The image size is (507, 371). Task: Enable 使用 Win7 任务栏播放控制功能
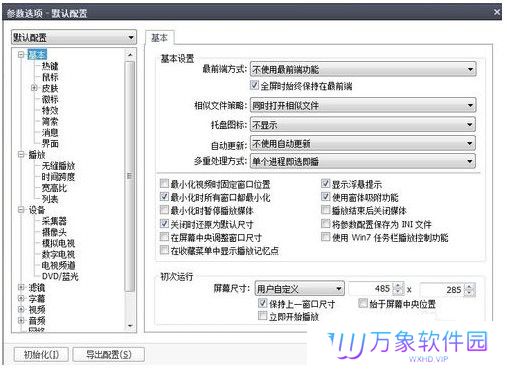325,237
